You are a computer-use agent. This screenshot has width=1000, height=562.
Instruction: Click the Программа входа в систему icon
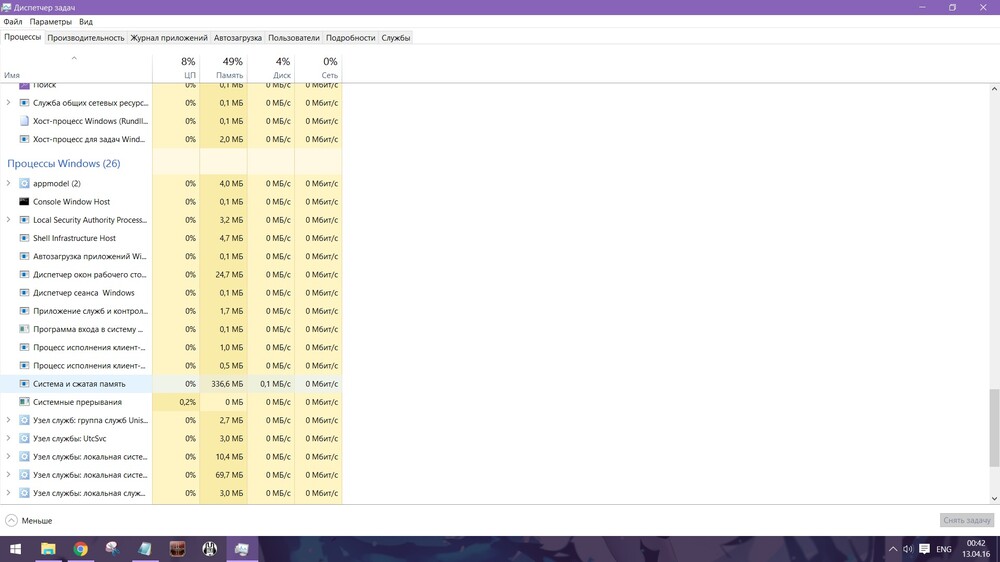[24, 329]
